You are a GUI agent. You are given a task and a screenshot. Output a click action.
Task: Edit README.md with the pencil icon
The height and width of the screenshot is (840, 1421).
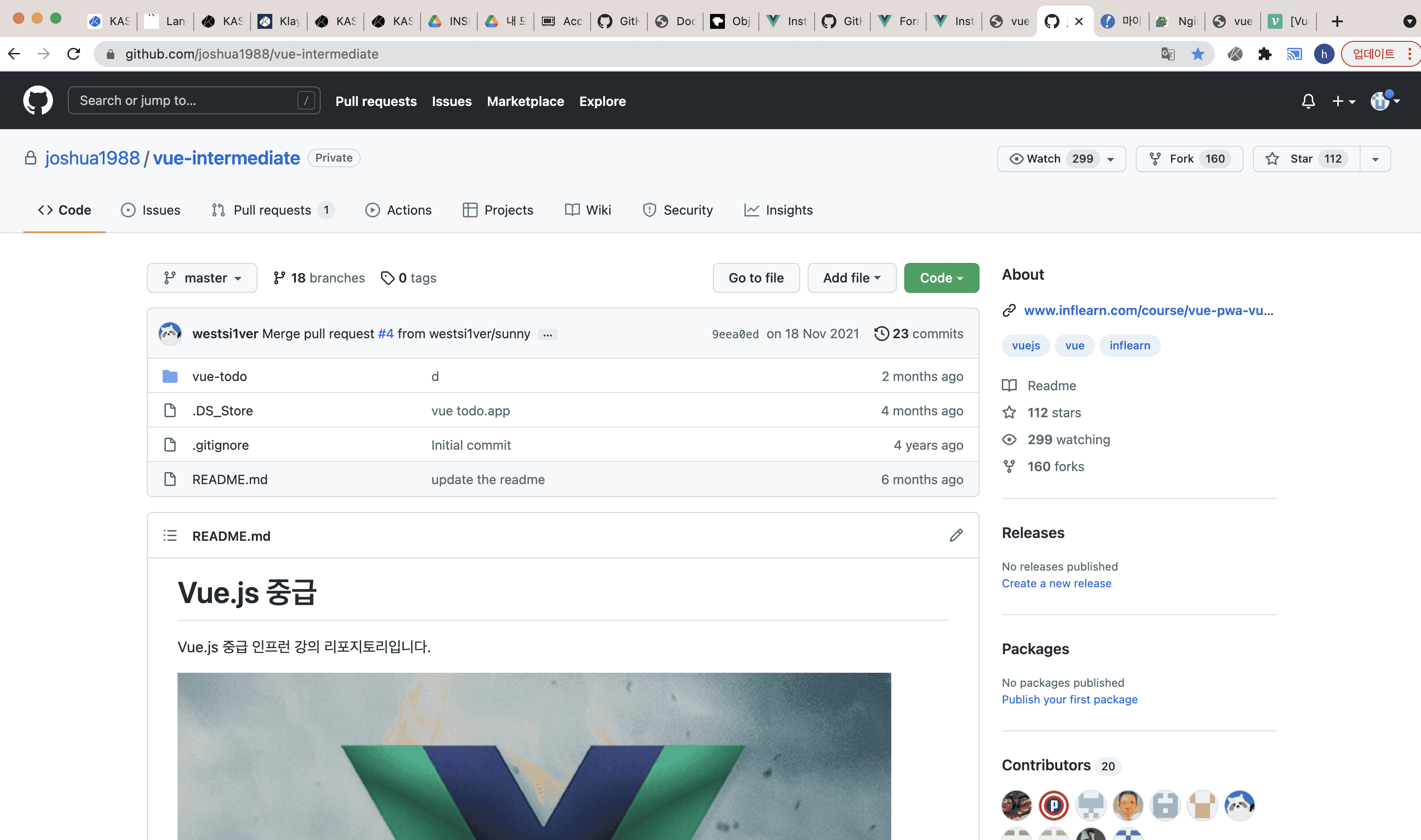click(956, 536)
